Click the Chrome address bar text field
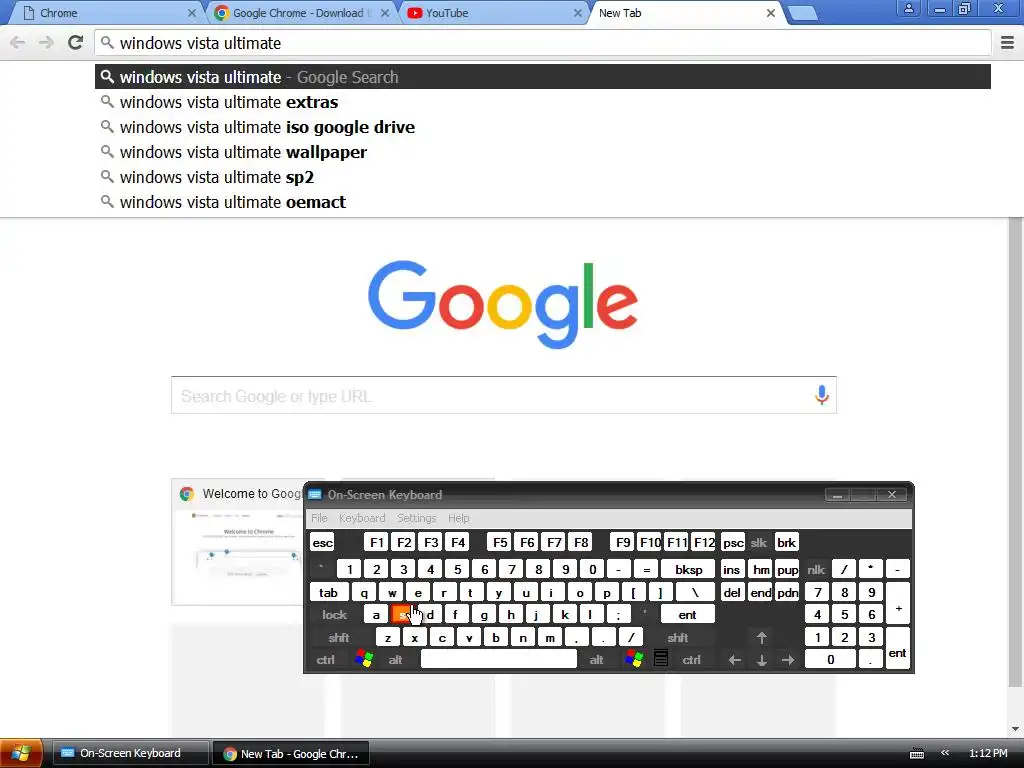The height and width of the screenshot is (768, 1024). click(543, 43)
